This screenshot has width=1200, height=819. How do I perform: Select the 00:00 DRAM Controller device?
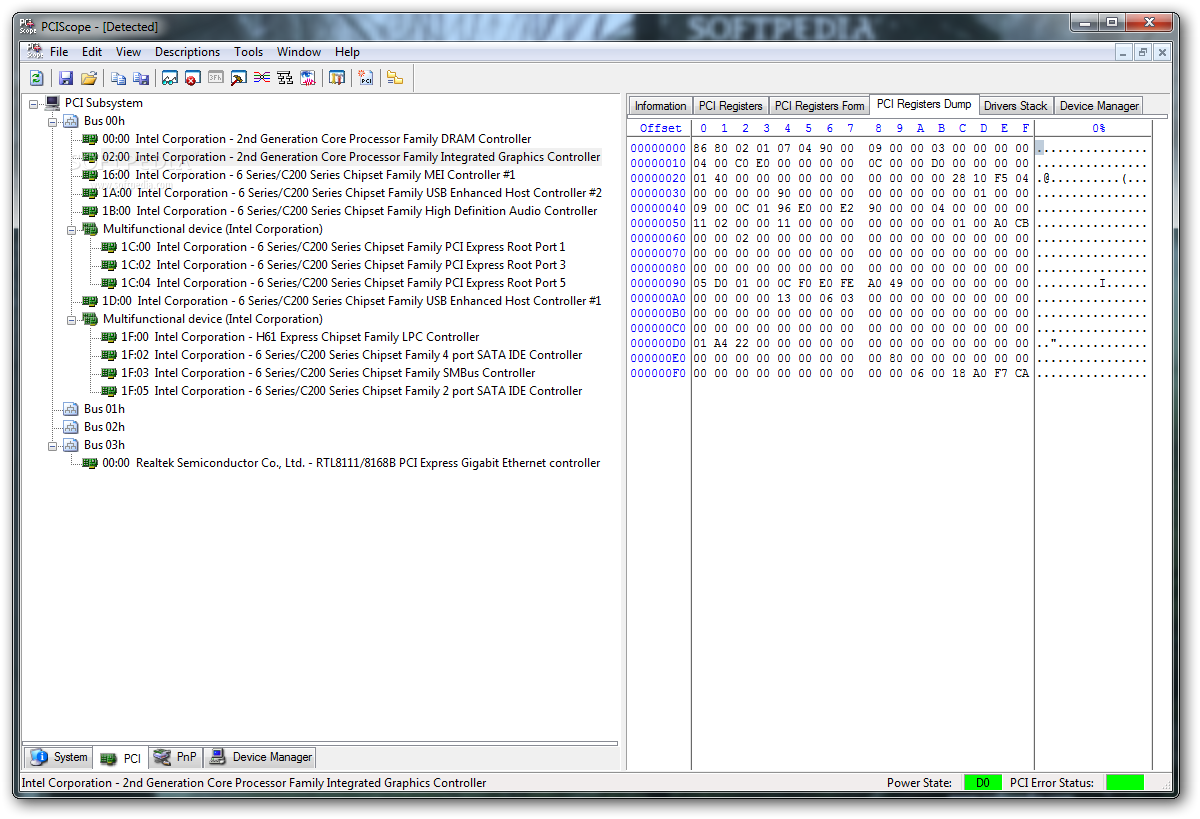point(316,139)
